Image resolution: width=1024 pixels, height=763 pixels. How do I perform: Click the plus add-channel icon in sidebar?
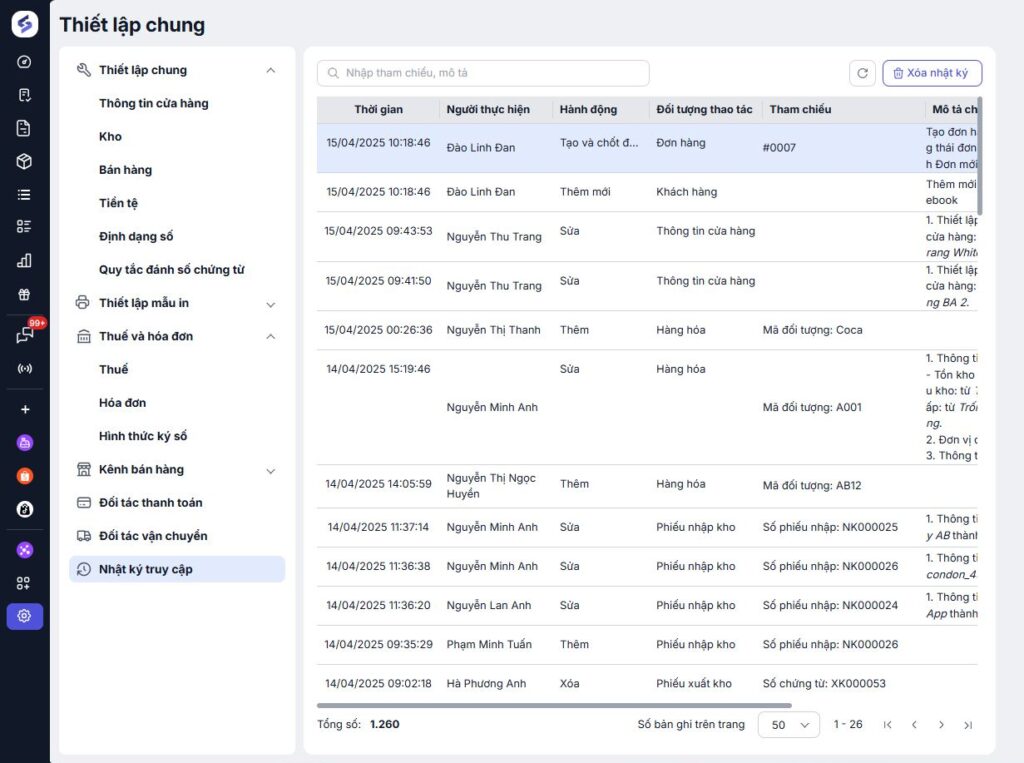pyautogui.click(x=25, y=410)
